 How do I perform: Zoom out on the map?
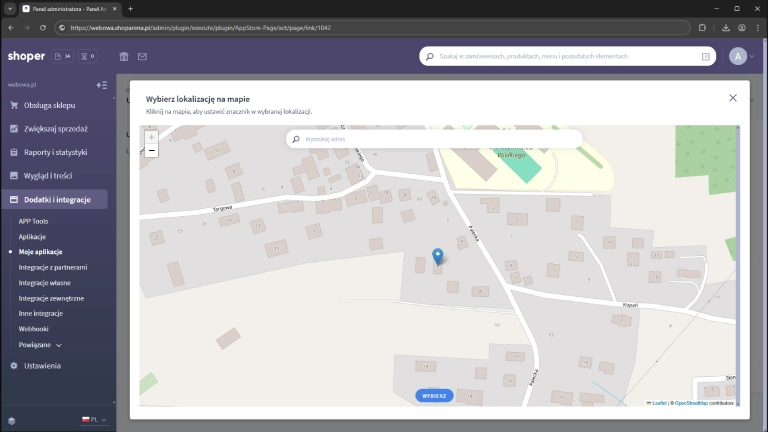pos(152,151)
